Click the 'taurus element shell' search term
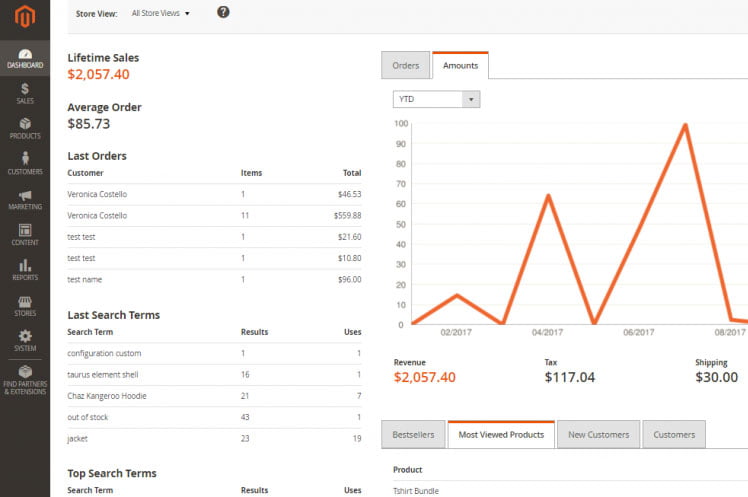This screenshot has width=748, height=497. (x=103, y=375)
